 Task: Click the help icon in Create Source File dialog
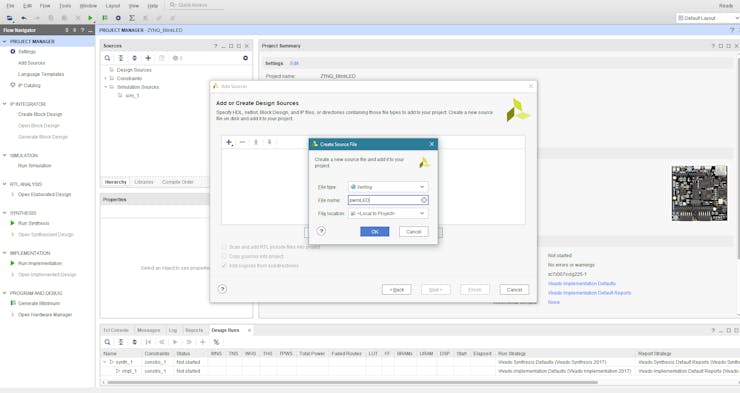tap(321, 231)
